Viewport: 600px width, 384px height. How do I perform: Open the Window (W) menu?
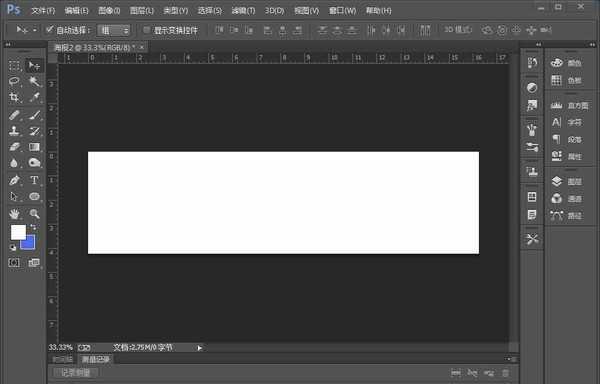point(342,11)
